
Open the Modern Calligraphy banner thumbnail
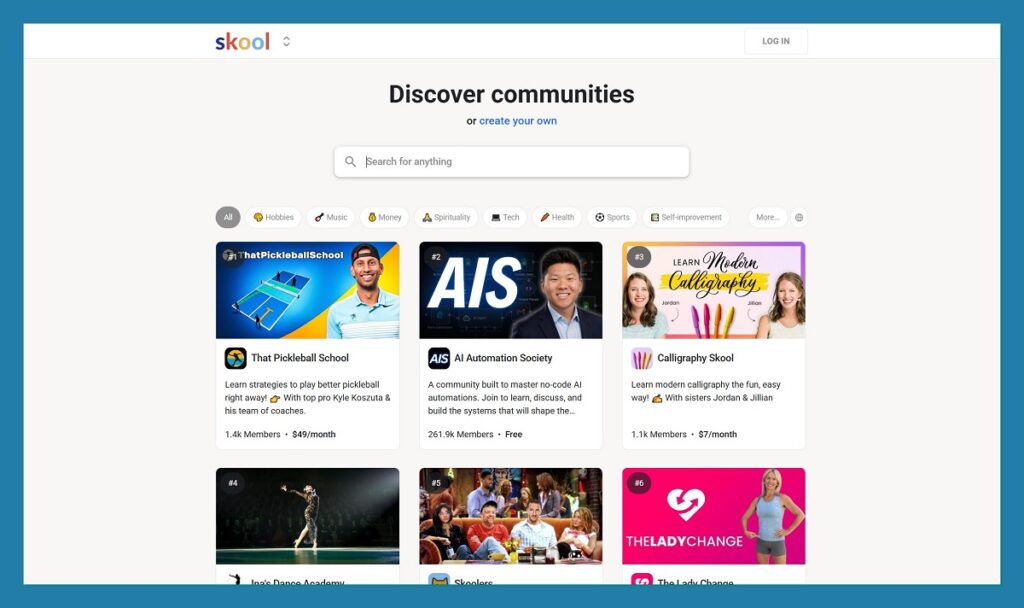714,290
